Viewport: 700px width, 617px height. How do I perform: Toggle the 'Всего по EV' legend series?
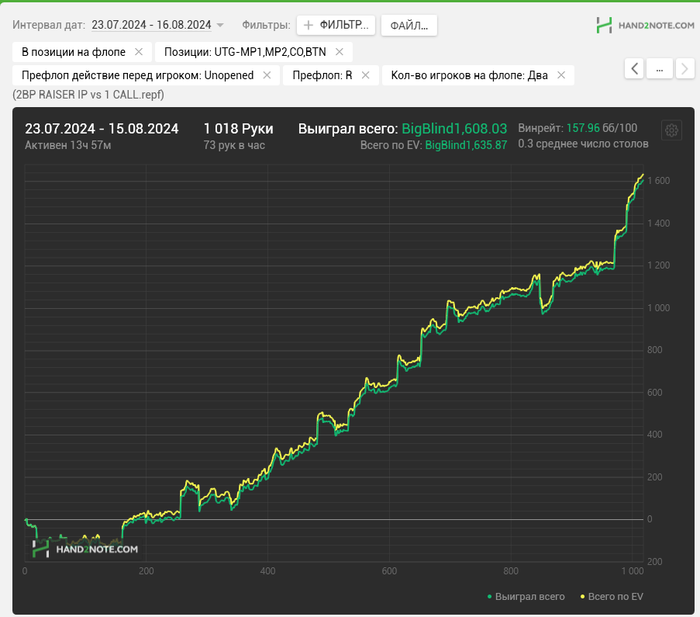click(611, 597)
